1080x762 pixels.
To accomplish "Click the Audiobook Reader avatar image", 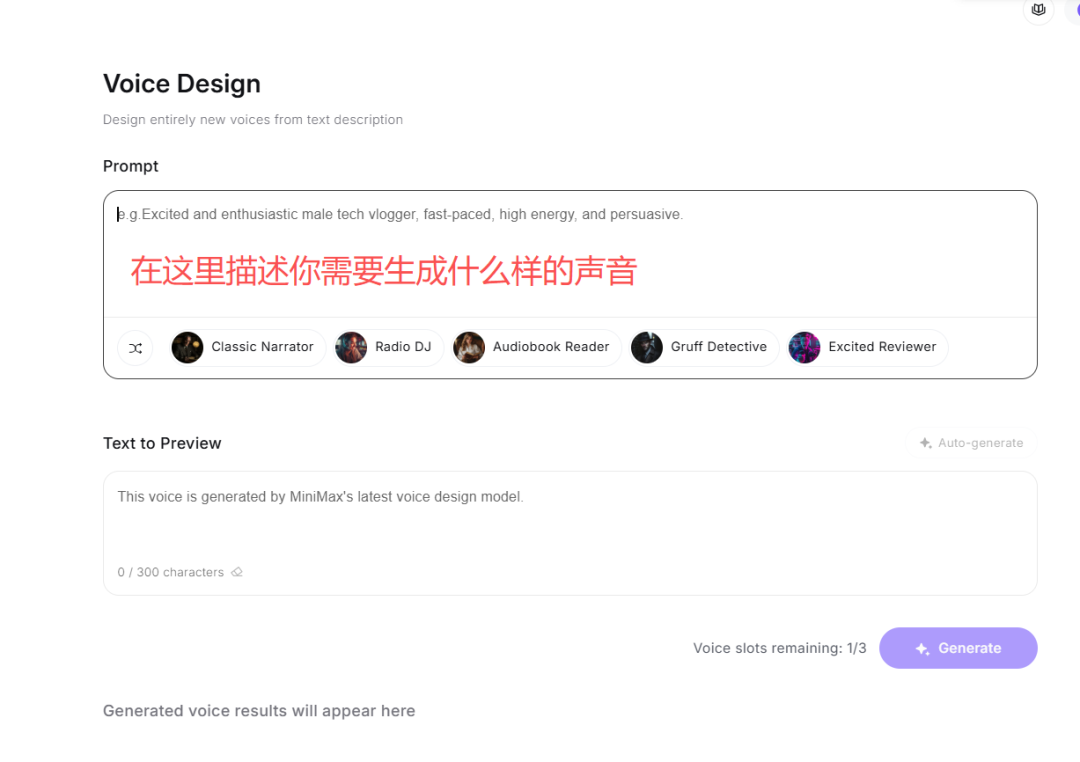I will point(469,347).
